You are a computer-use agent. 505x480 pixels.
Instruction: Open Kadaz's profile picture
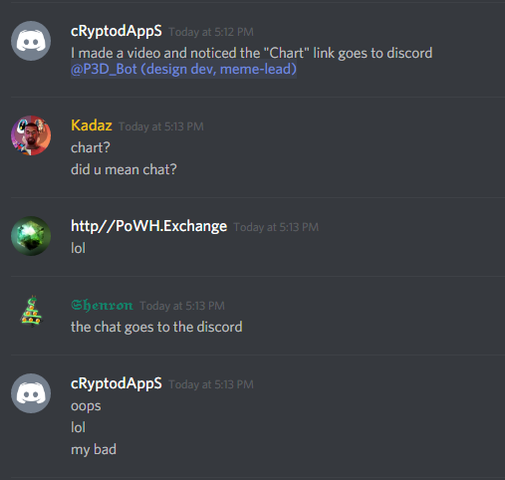point(31,136)
